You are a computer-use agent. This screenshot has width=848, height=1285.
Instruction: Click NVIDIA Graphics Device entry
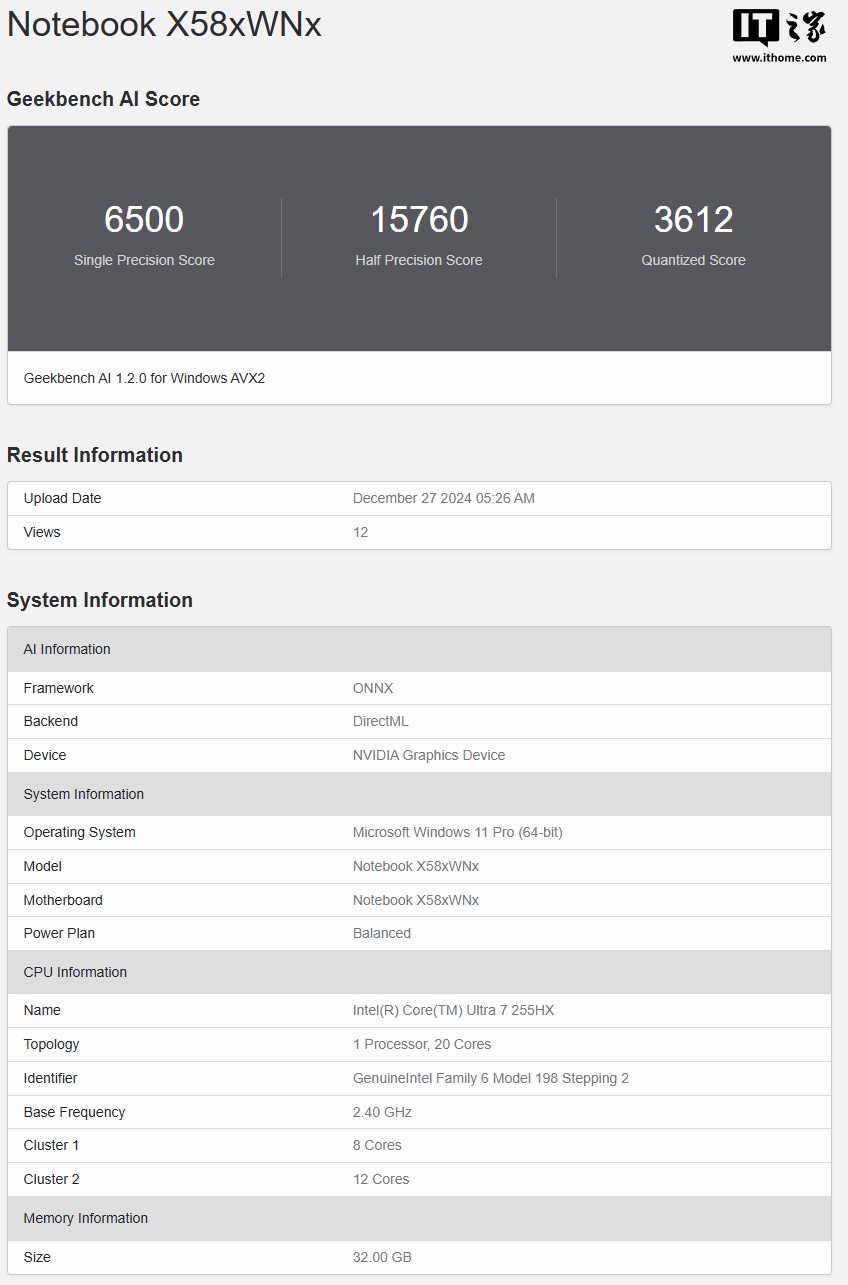click(428, 755)
